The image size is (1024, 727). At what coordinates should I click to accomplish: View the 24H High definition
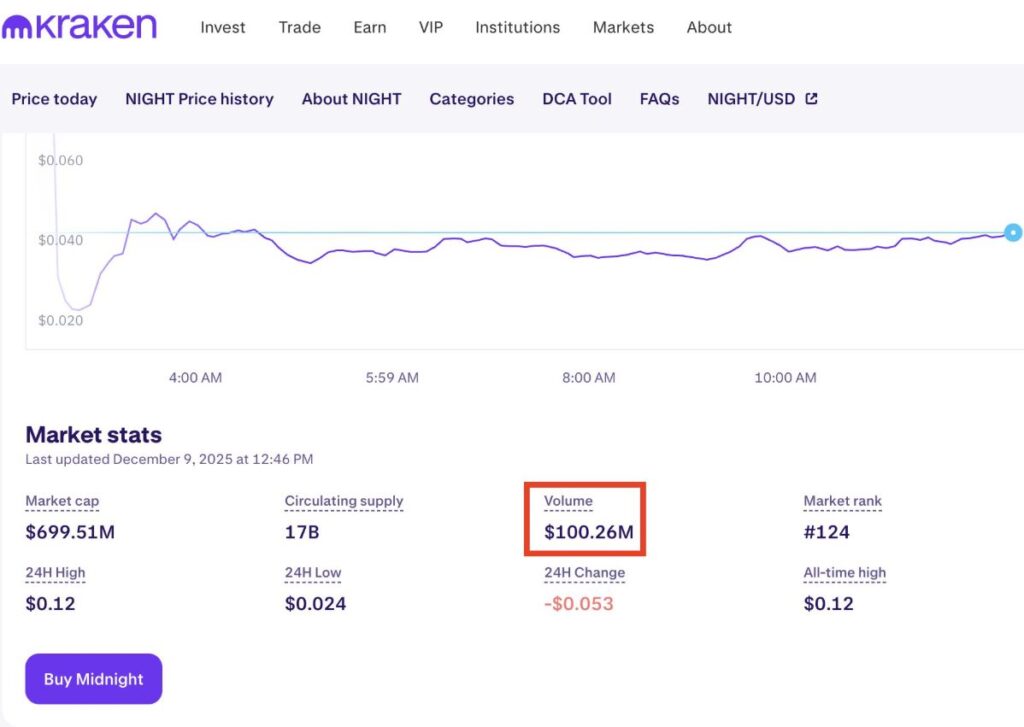click(x=55, y=572)
